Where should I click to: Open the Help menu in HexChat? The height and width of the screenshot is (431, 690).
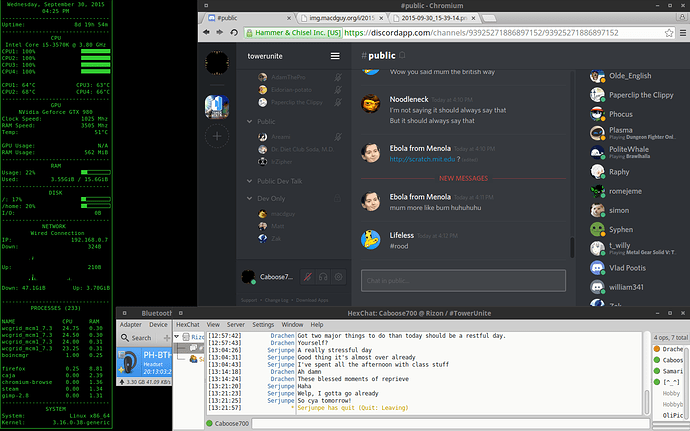click(x=317, y=324)
